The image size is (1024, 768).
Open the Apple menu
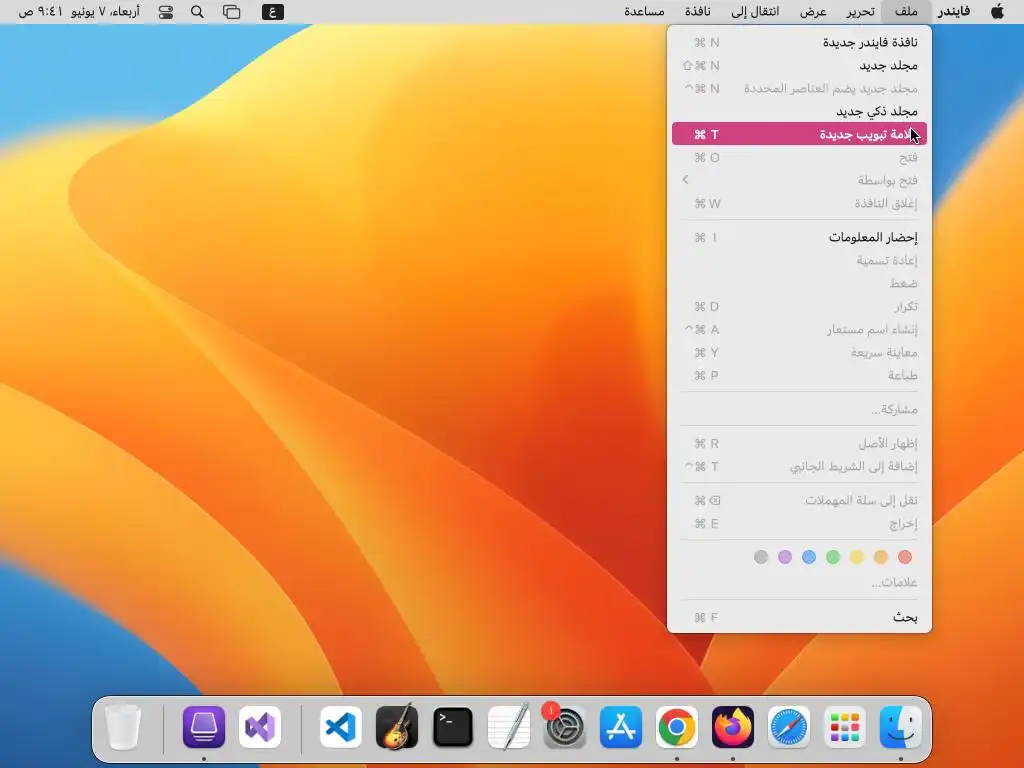click(x=997, y=12)
